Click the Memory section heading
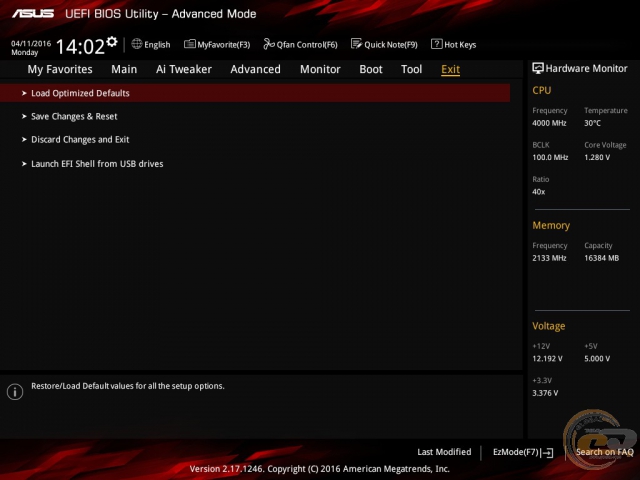640x480 pixels. 551,225
